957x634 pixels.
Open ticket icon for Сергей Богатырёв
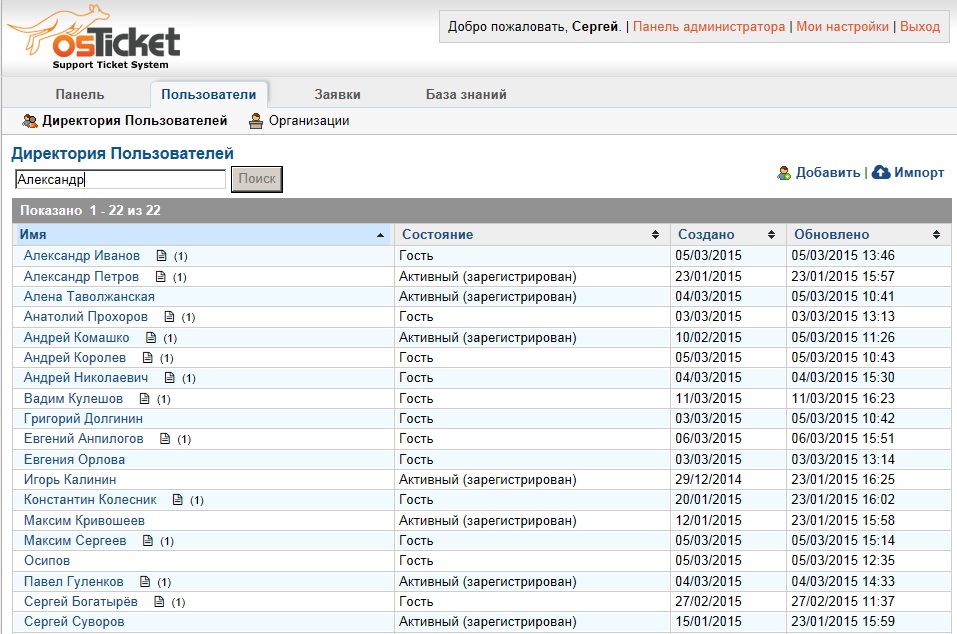tap(159, 602)
